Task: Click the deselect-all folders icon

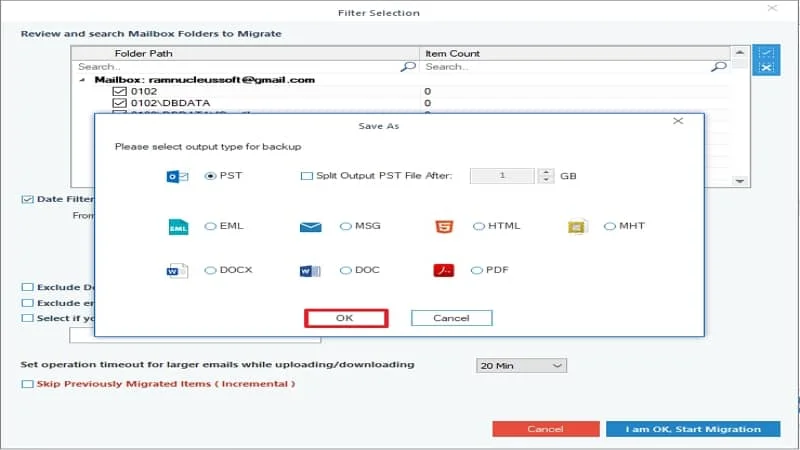Action: pyautogui.click(x=766, y=67)
